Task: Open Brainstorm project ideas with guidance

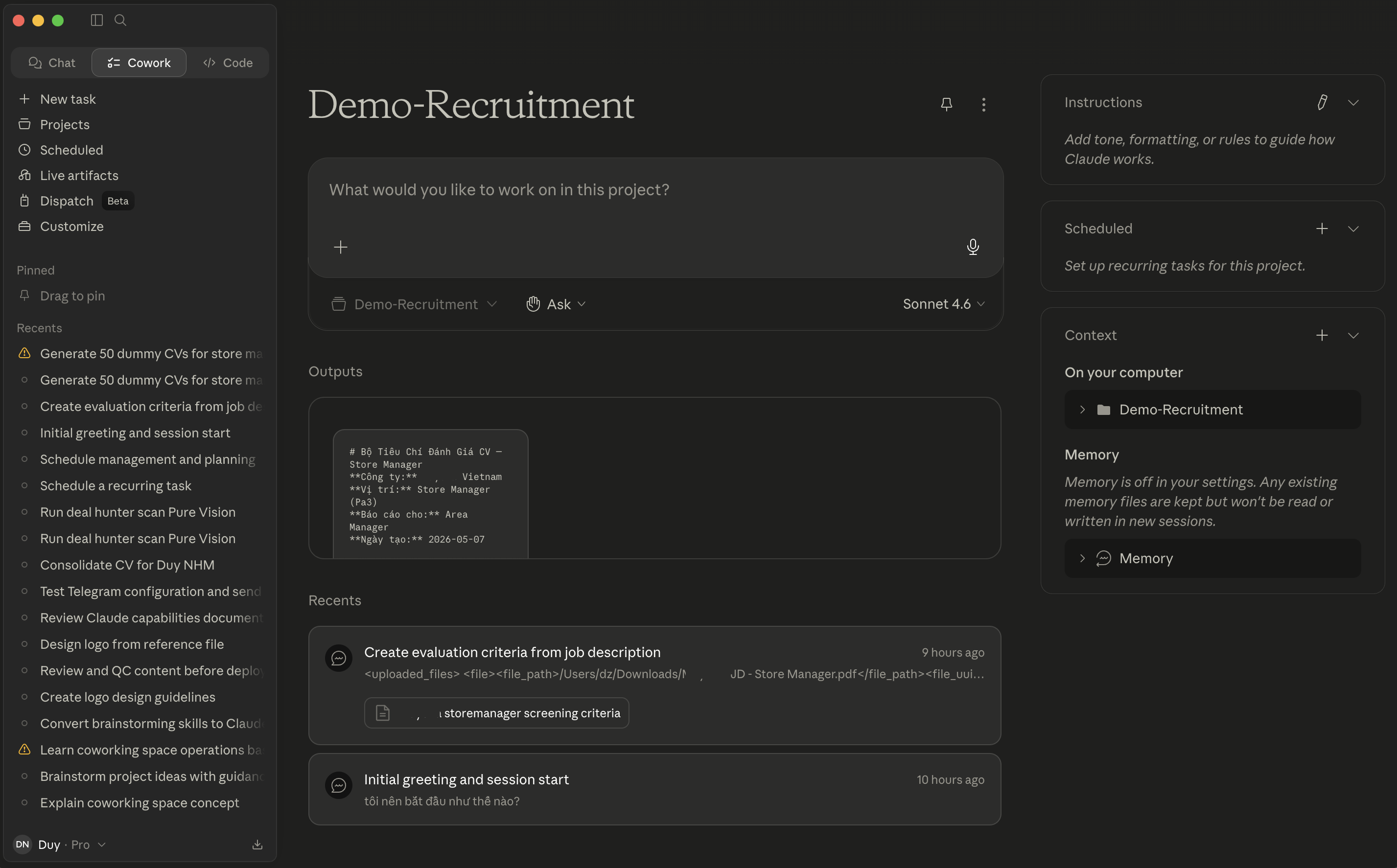Action: 140,776
